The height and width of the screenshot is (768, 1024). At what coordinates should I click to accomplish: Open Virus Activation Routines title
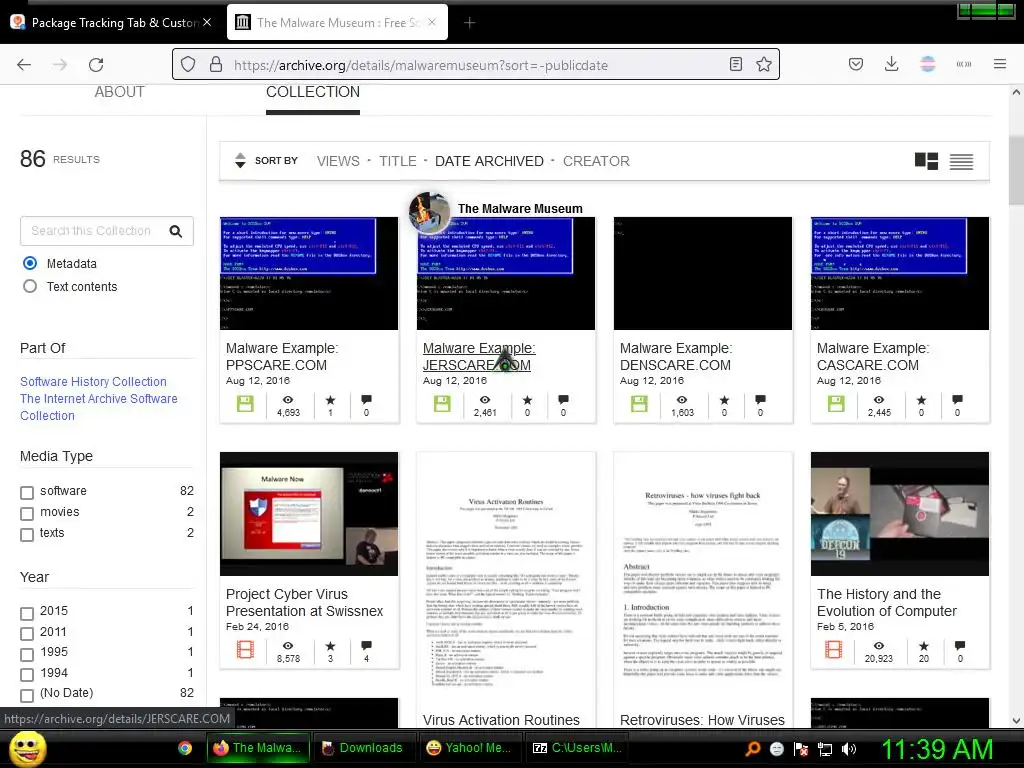[x=501, y=720]
